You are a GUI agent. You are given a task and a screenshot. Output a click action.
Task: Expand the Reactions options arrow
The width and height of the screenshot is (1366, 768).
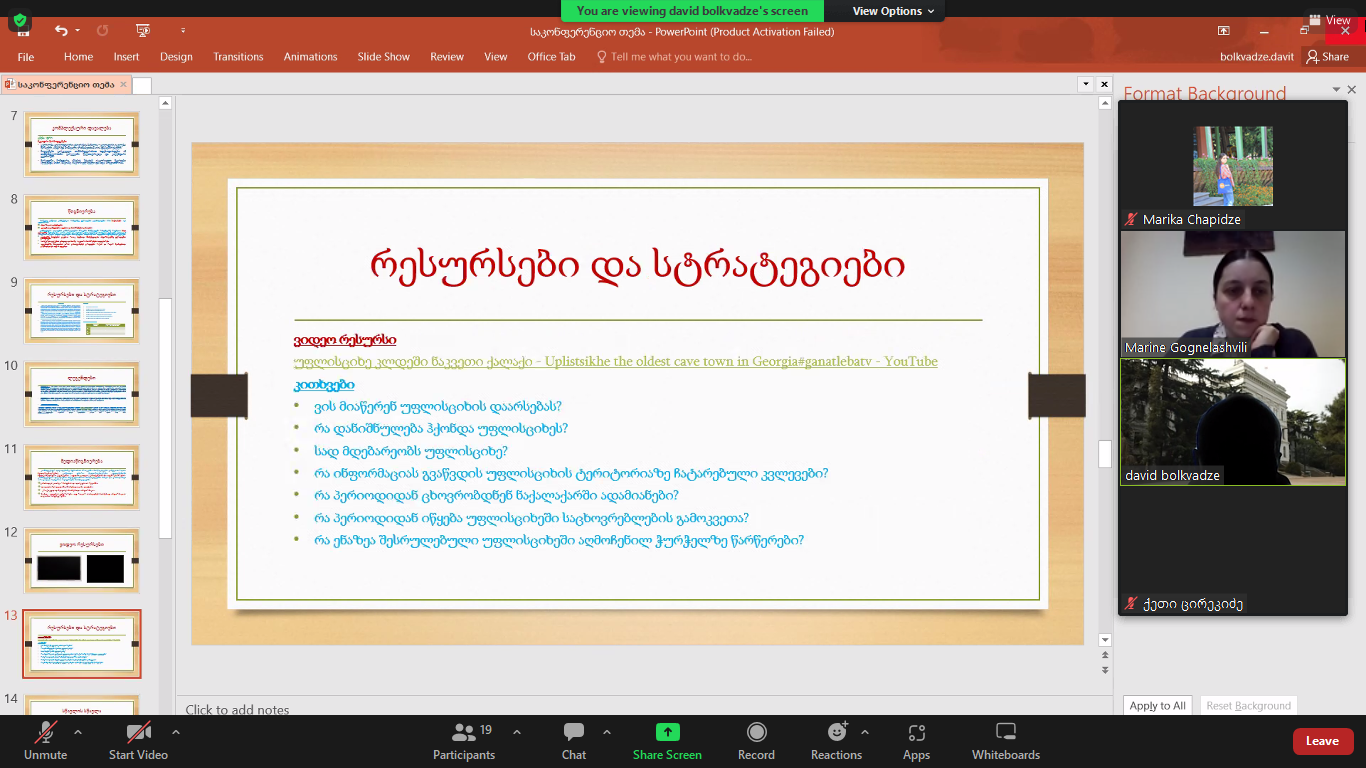point(865,731)
